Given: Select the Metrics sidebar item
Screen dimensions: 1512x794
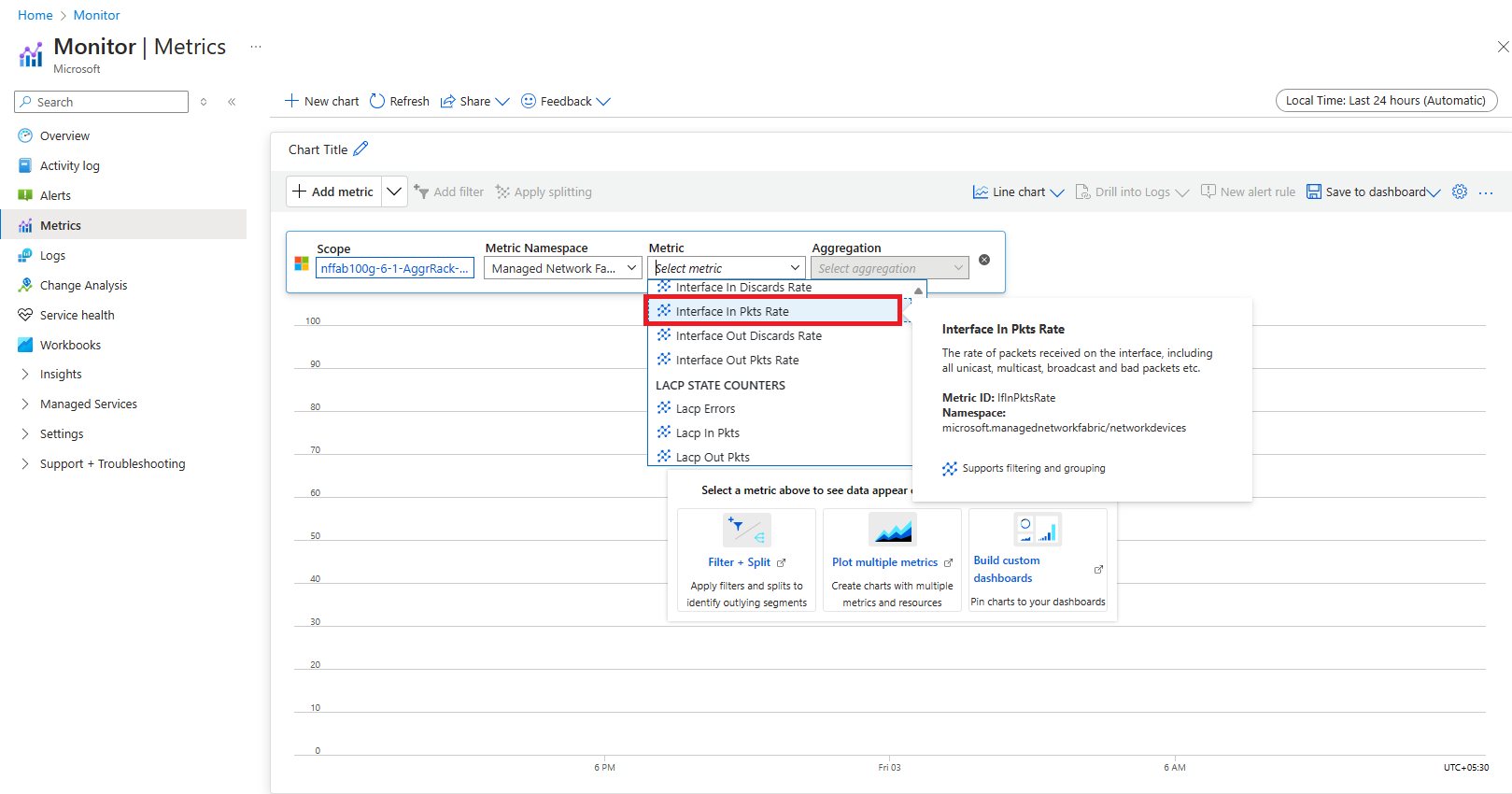Looking at the screenshot, I should (x=123, y=225).
